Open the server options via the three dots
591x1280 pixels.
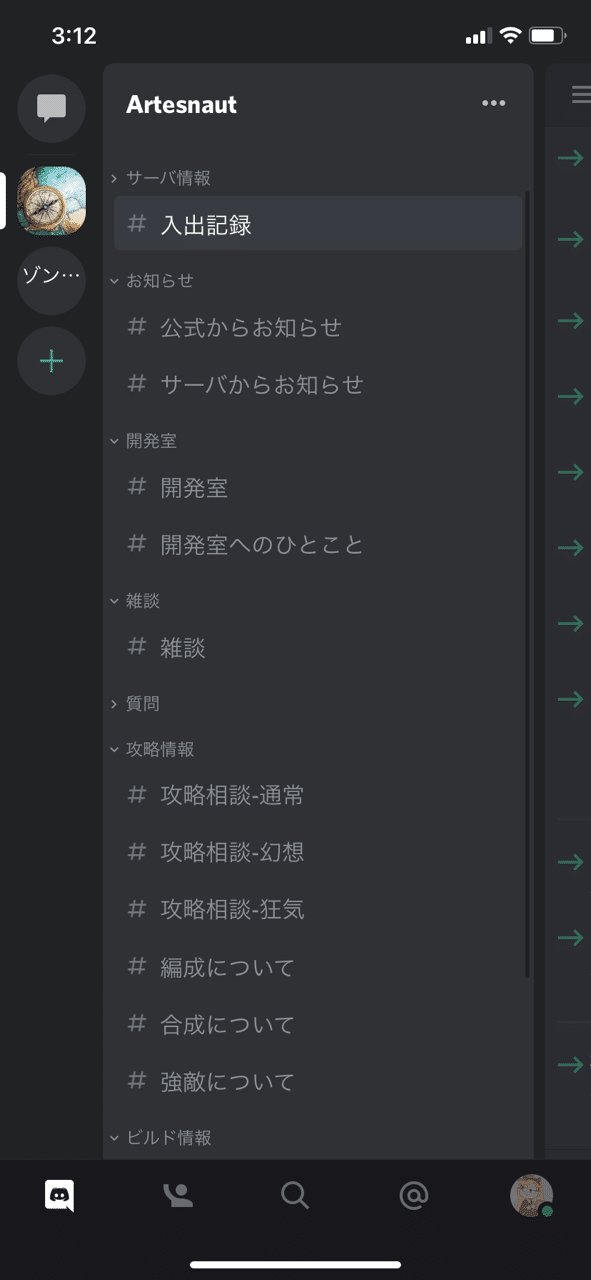click(493, 103)
